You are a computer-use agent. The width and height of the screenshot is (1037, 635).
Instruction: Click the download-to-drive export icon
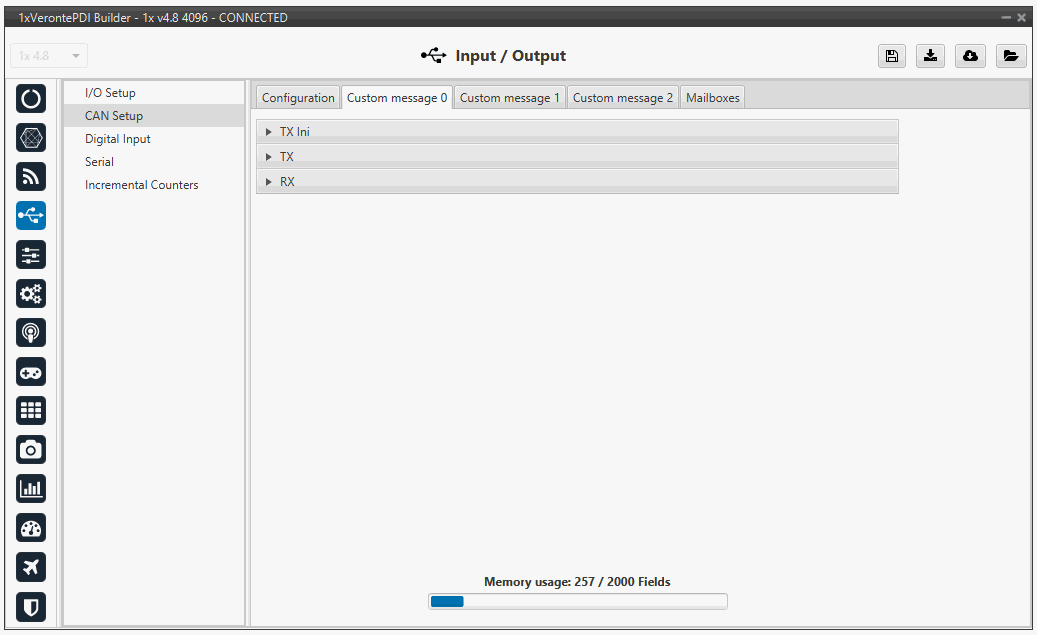[x=930, y=56]
